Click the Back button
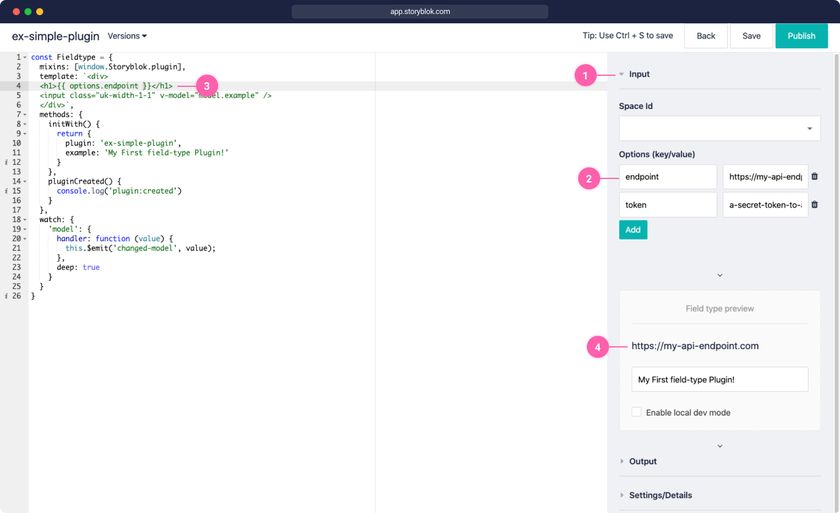The height and width of the screenshot is (513, 840). click(706, 36)
